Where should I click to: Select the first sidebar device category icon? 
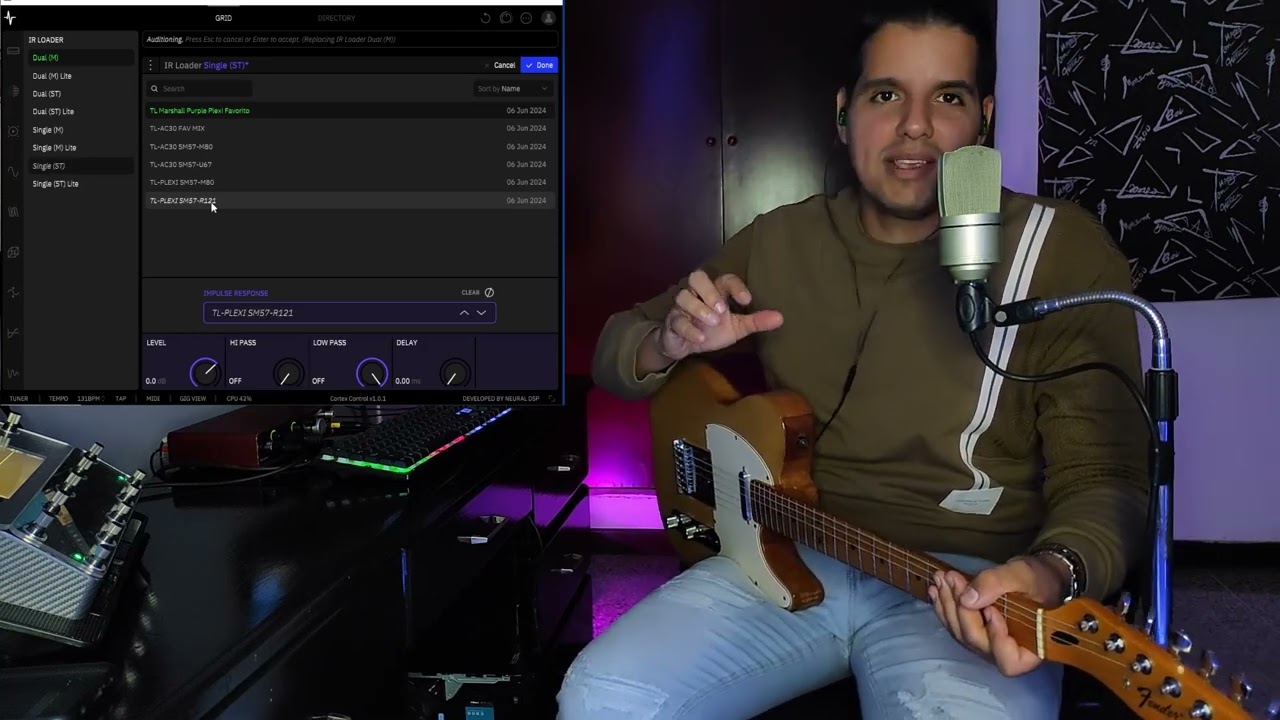[x=13, y=50]
